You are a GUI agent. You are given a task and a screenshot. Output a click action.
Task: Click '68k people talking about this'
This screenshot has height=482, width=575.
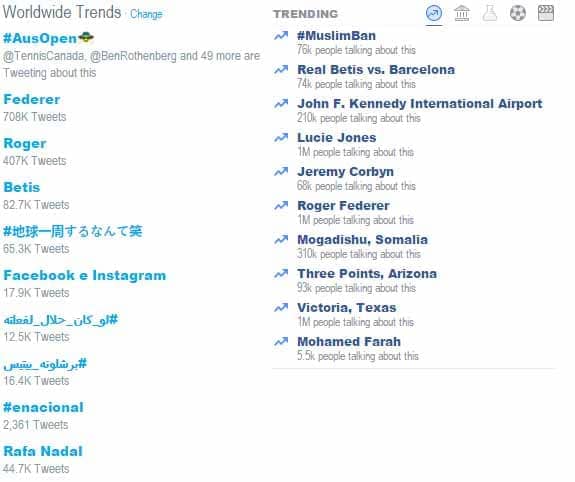[356, 186]
